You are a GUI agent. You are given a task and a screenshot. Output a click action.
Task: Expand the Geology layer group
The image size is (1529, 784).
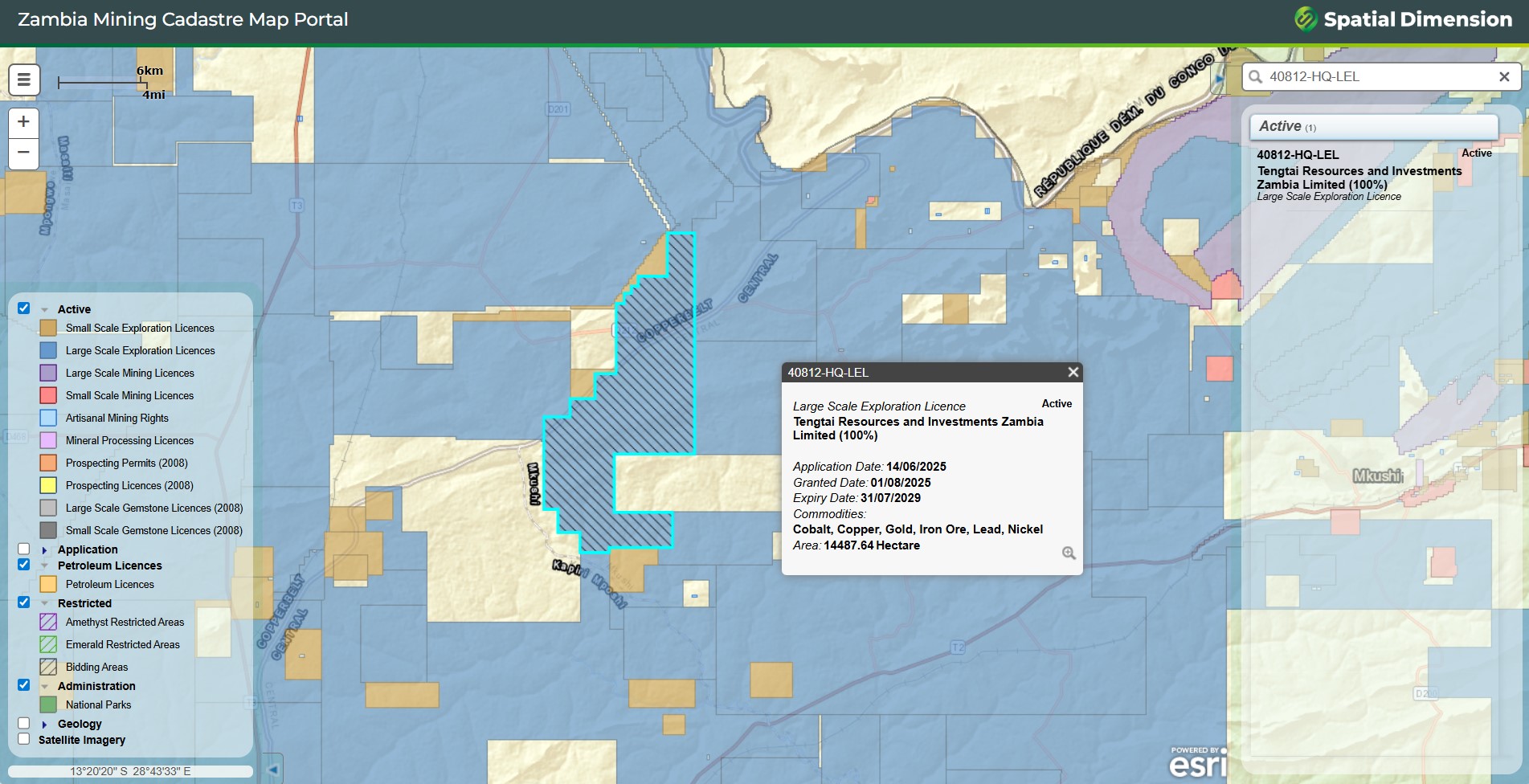pos(45,725)
